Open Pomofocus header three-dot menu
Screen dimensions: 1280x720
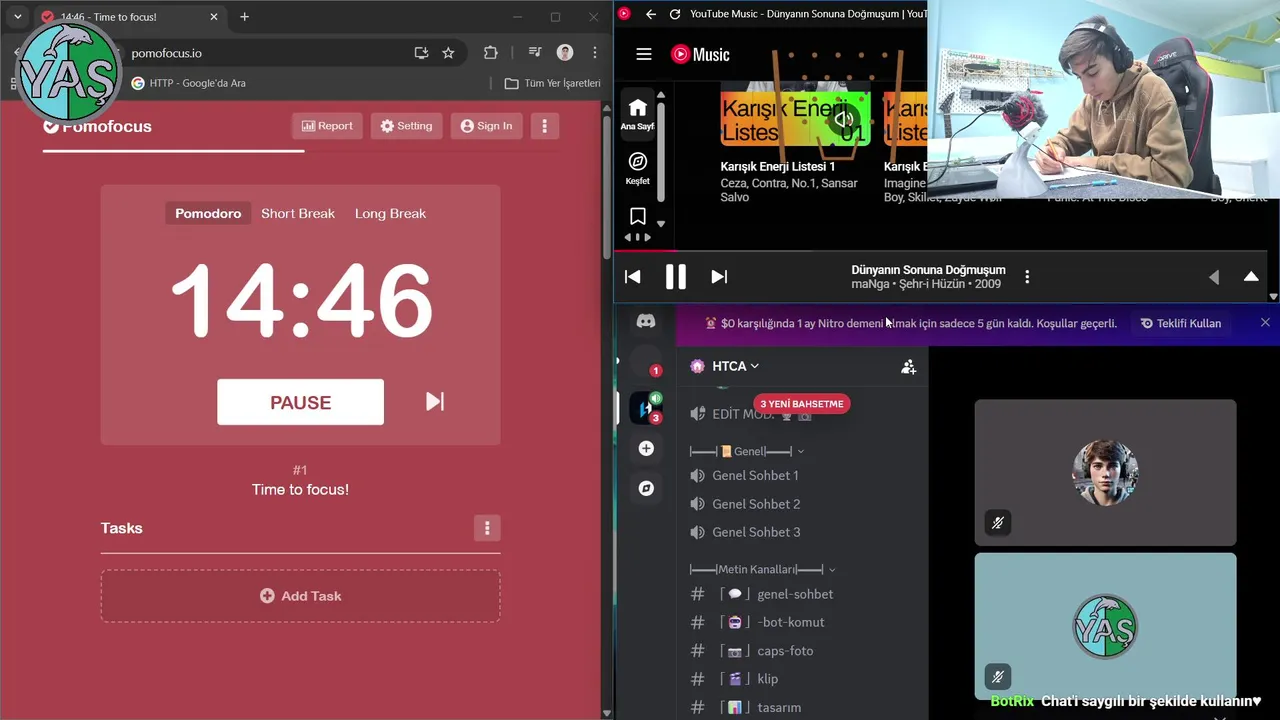click(x=544, y=126)
